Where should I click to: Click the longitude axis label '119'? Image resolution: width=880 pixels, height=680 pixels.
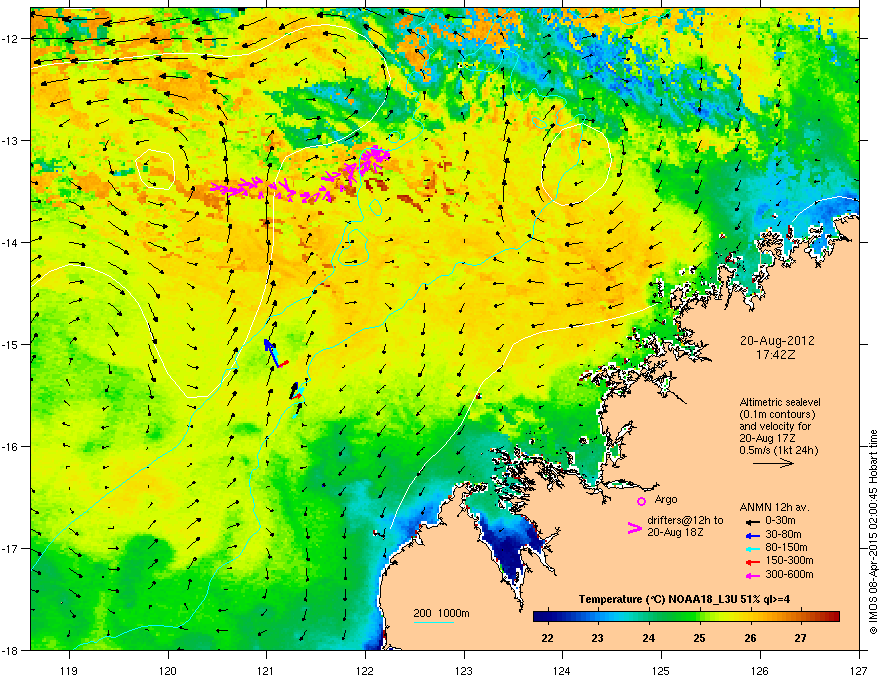pyautogui.click(x=69, y=670)
